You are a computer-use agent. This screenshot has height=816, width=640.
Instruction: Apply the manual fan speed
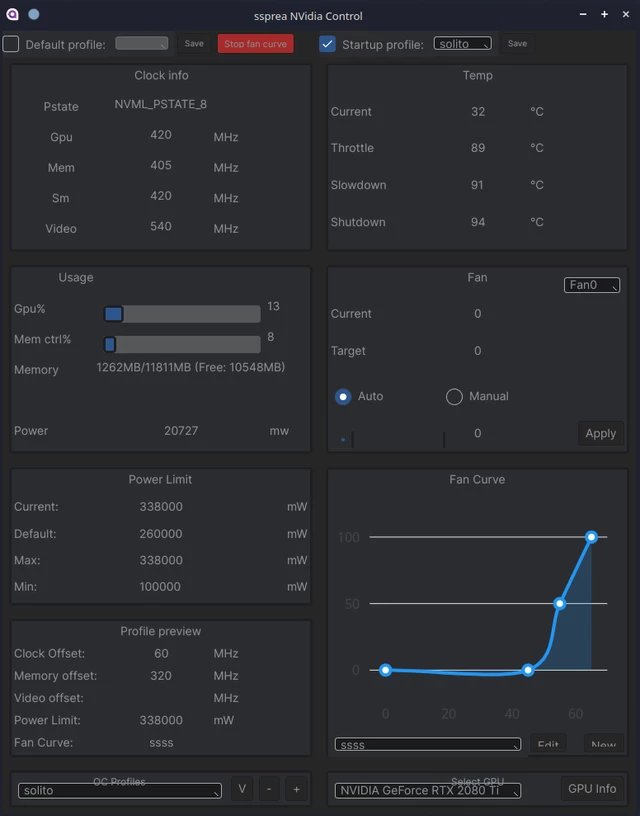tap(600, 433)
